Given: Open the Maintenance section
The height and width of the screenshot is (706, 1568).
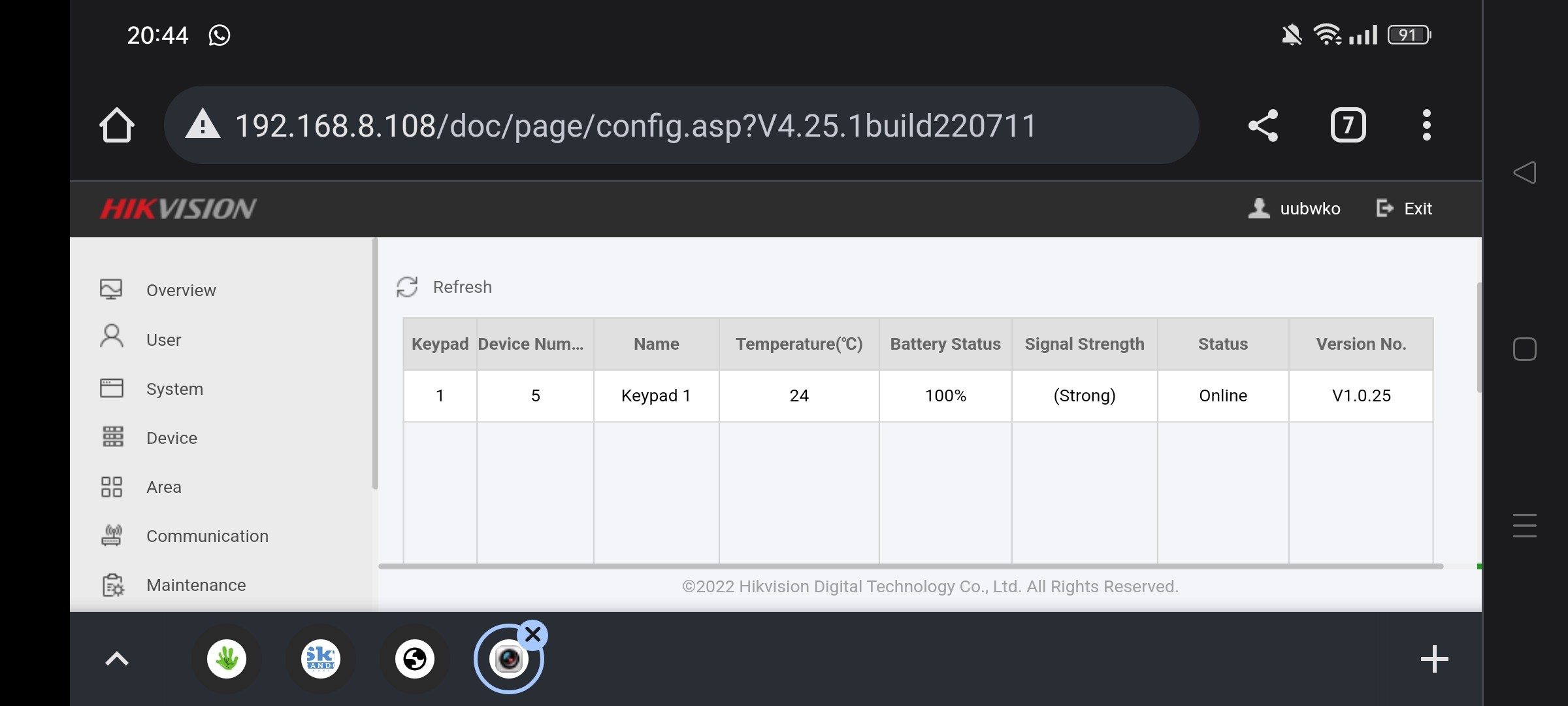Looking at the screenshot, I should [x=195, y=585].
